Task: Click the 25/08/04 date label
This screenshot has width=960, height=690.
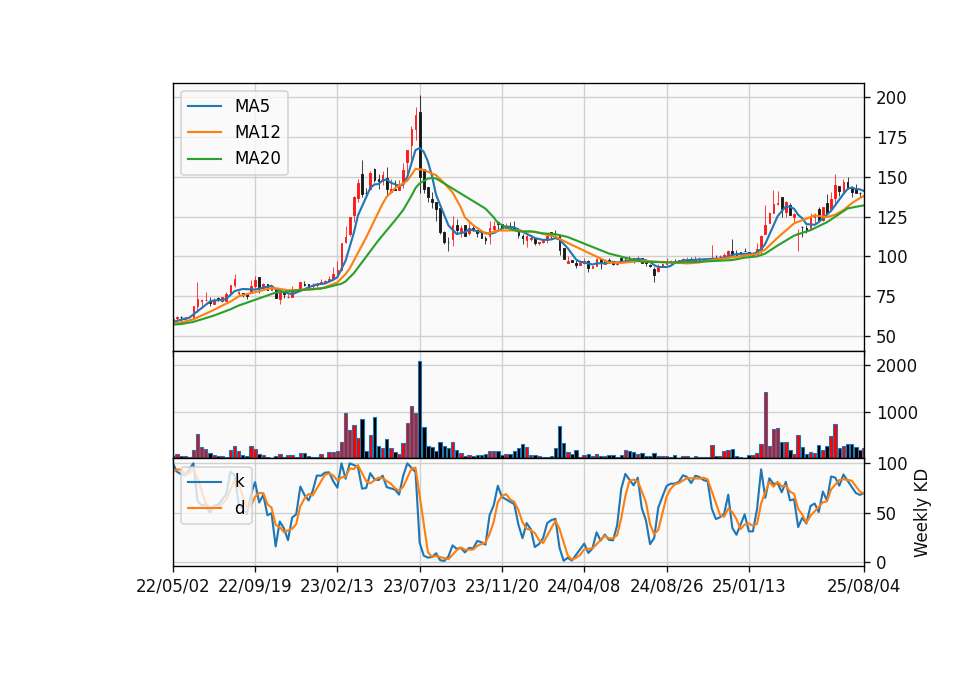Action: coord(864,586)
